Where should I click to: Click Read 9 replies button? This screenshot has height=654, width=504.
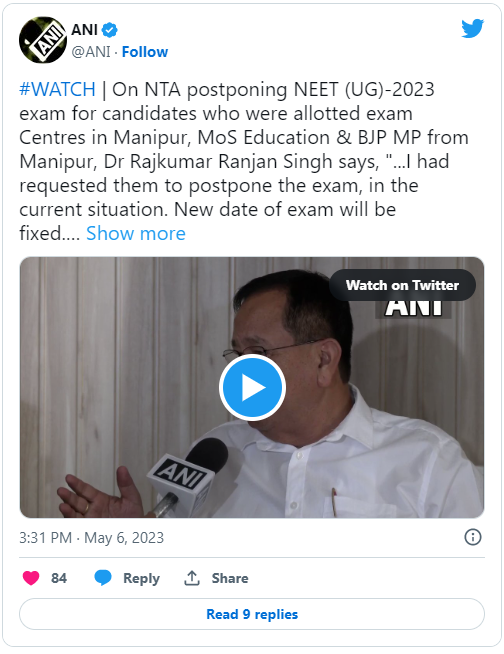tap(252, 614)
